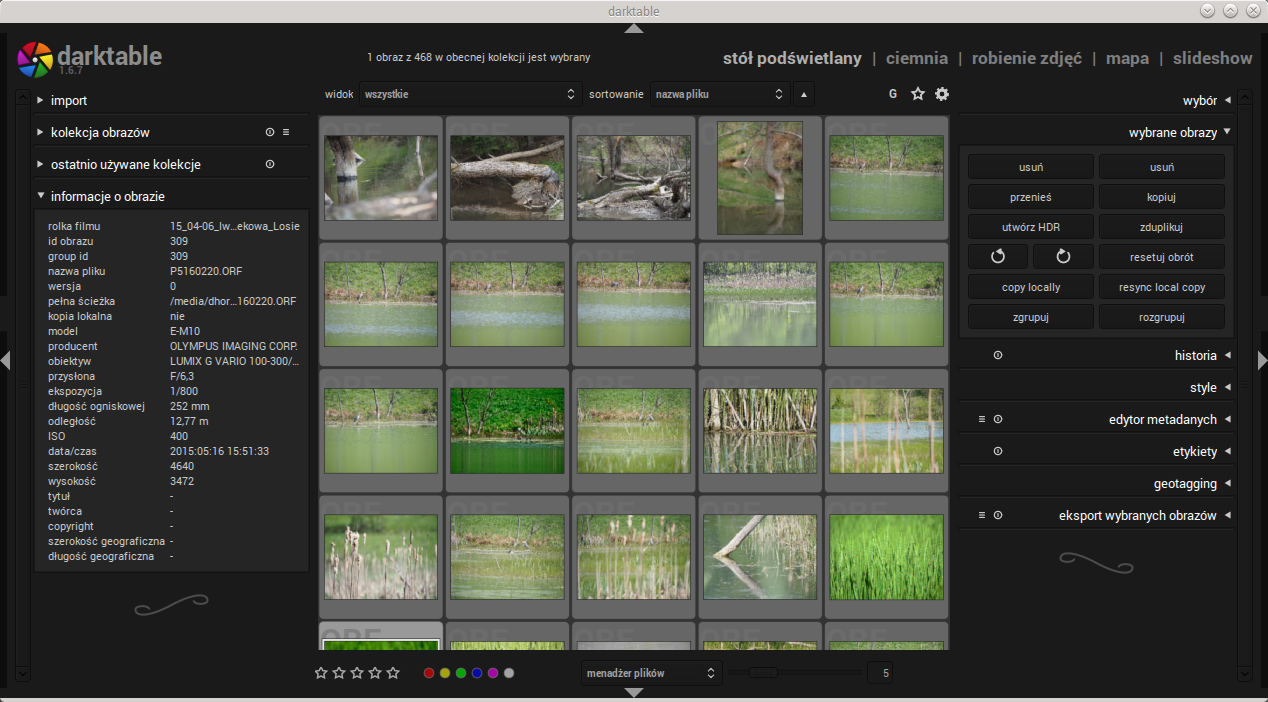Start the slideshow view
1268x702 pixels.
click(x=1213, y=58)
